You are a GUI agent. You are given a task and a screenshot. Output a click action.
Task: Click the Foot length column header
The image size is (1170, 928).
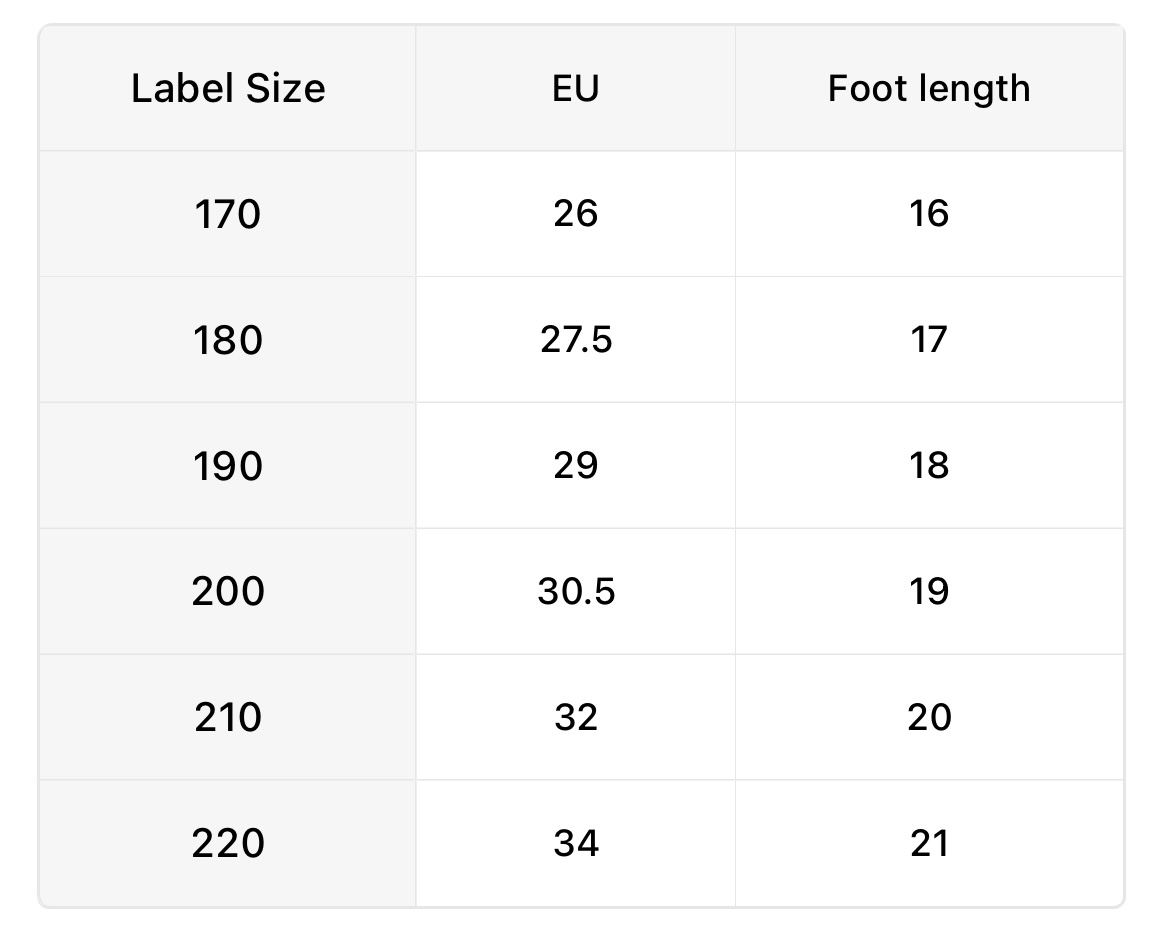[929, 89]
